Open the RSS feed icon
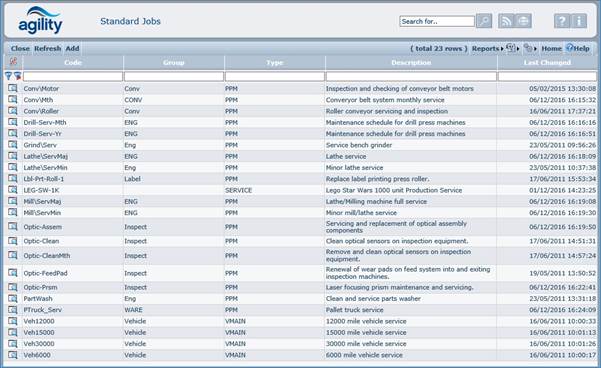The width and height of the screenshot is (601, 368). [x=506, y=21]
